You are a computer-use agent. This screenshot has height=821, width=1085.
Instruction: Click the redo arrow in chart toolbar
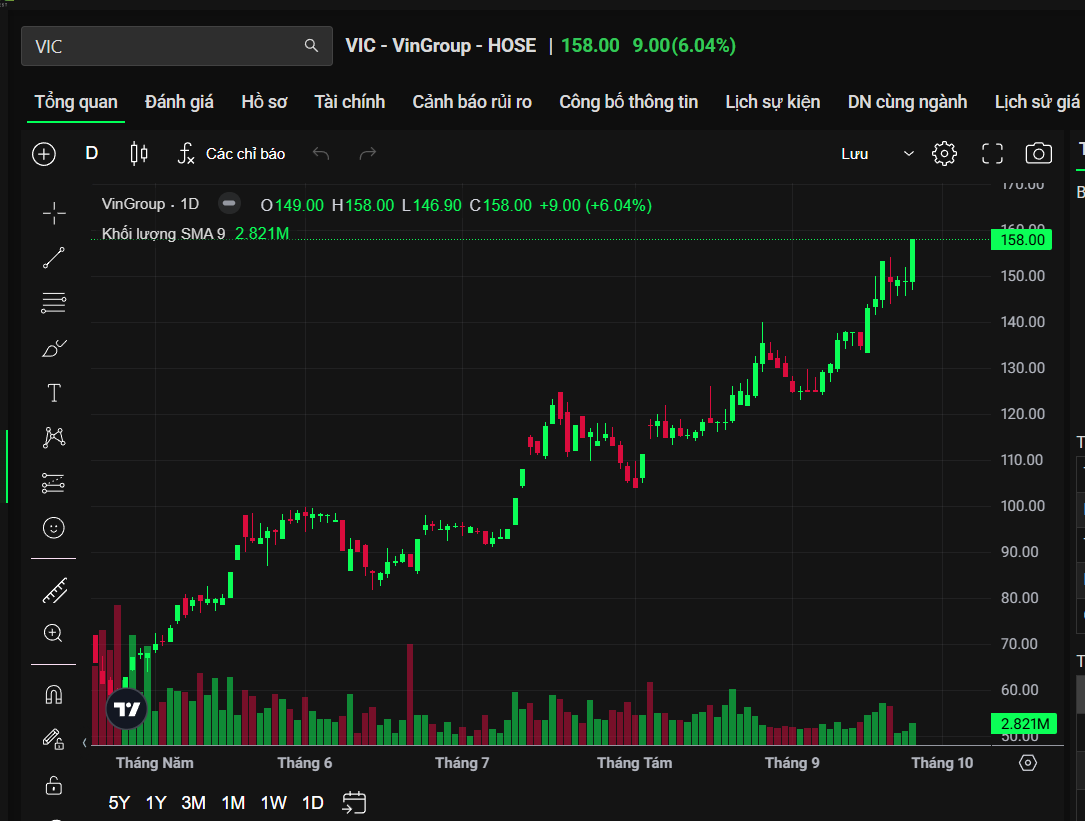[x=367, y=153]
